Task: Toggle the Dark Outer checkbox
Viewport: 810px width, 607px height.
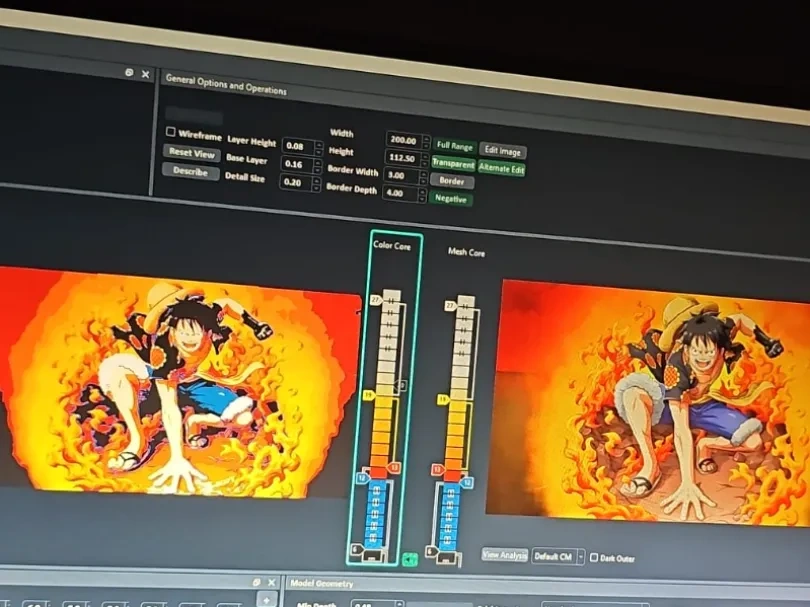Action: (594, 557)
